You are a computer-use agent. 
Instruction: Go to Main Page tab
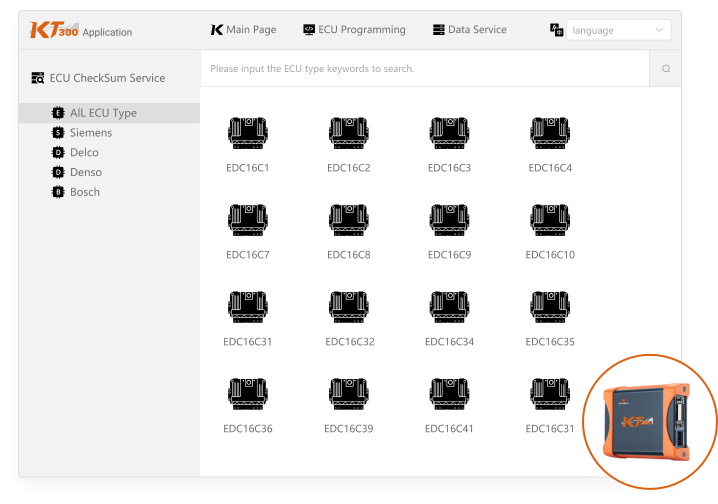click(243, 30)
